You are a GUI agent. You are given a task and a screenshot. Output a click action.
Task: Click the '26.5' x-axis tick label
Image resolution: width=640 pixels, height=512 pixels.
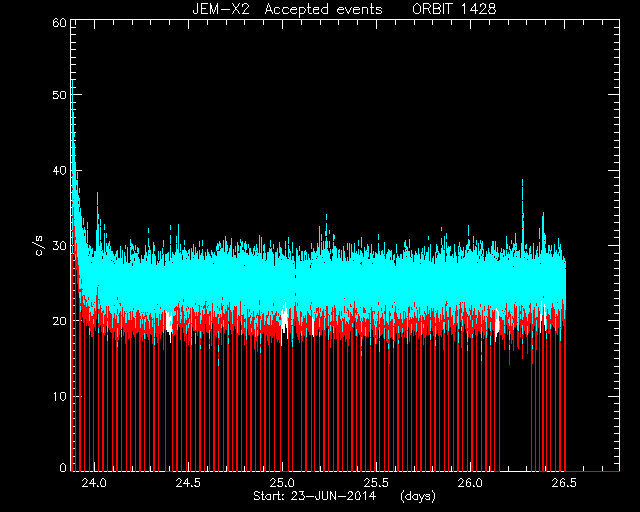(565, 483)
